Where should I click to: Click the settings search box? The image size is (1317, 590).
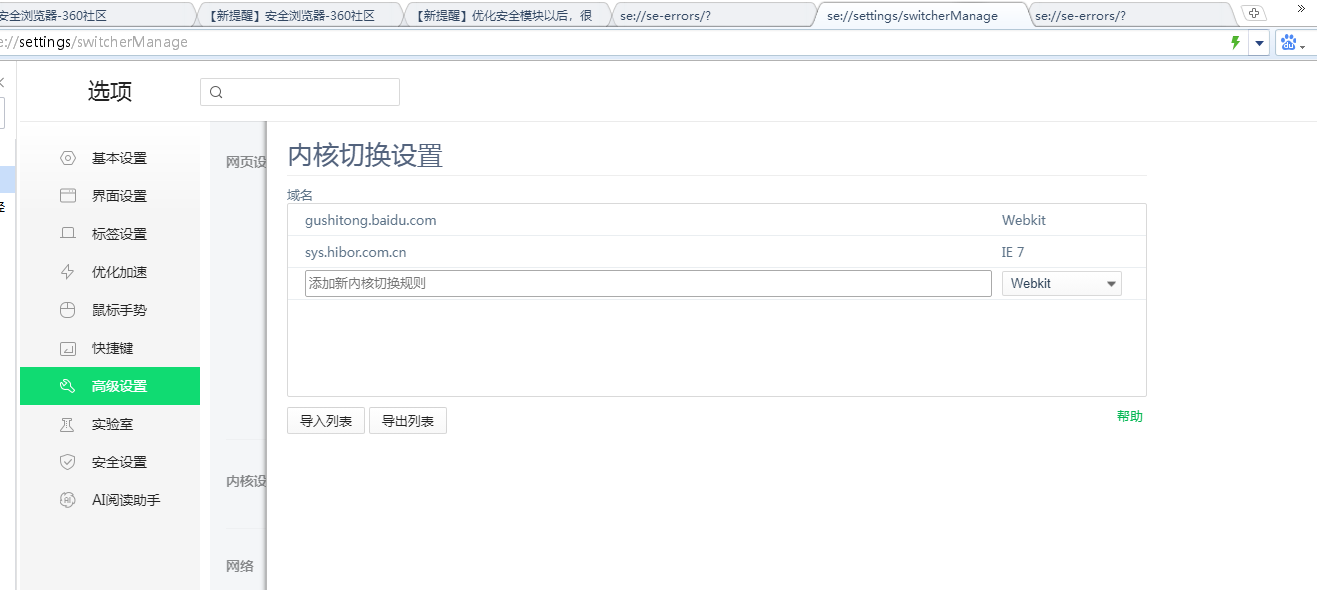click(300, 92)
